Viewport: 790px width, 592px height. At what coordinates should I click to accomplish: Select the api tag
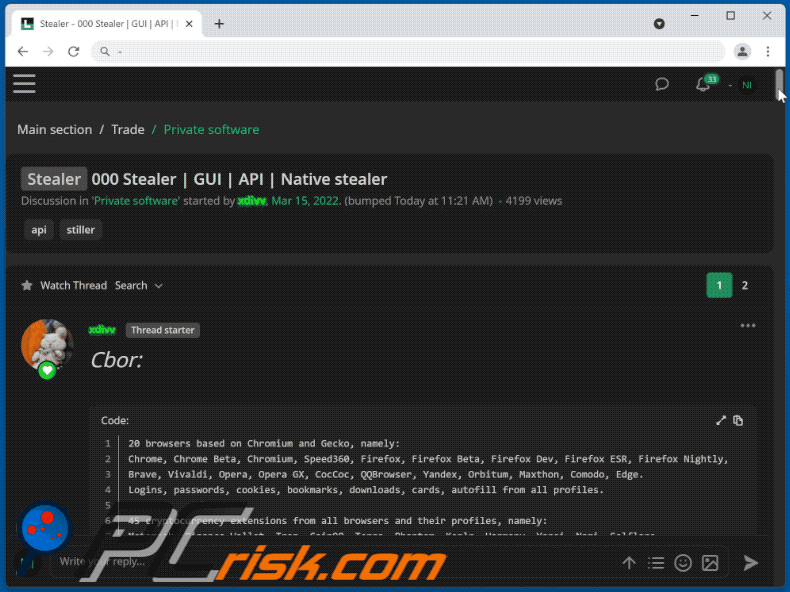(39, 230)
